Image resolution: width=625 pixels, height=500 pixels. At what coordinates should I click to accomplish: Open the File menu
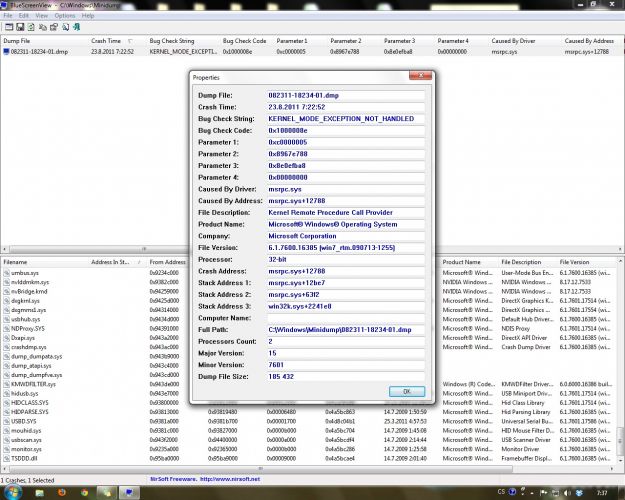8,16
